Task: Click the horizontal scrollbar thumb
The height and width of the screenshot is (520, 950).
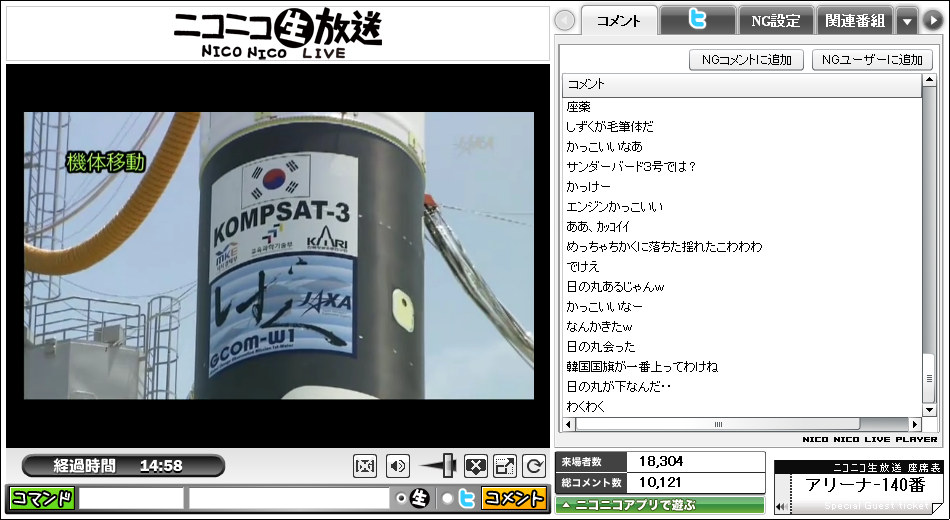Action: pyautogui.click(x=718, y=424)
